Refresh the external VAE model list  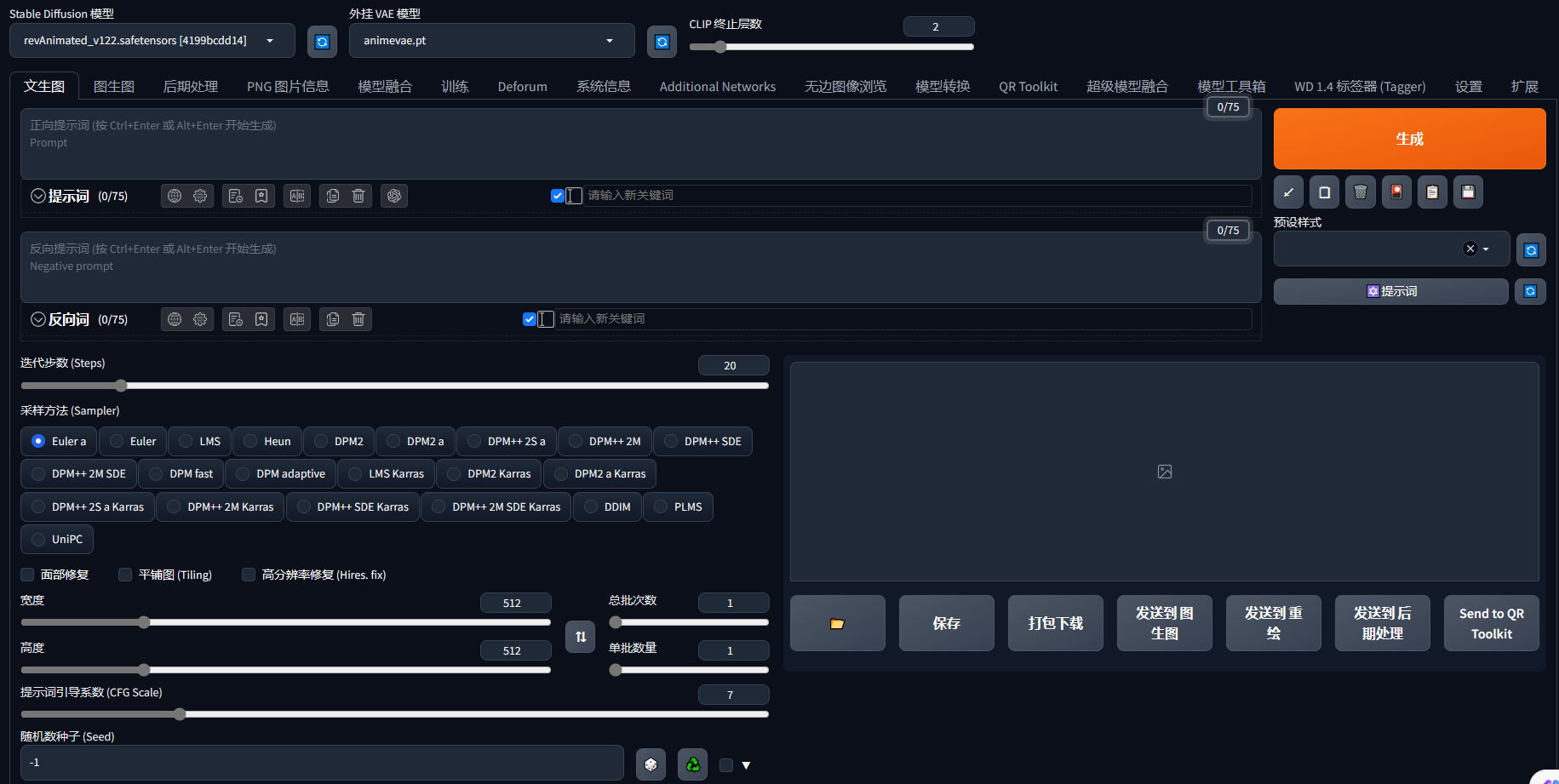(x=662, y=42)
